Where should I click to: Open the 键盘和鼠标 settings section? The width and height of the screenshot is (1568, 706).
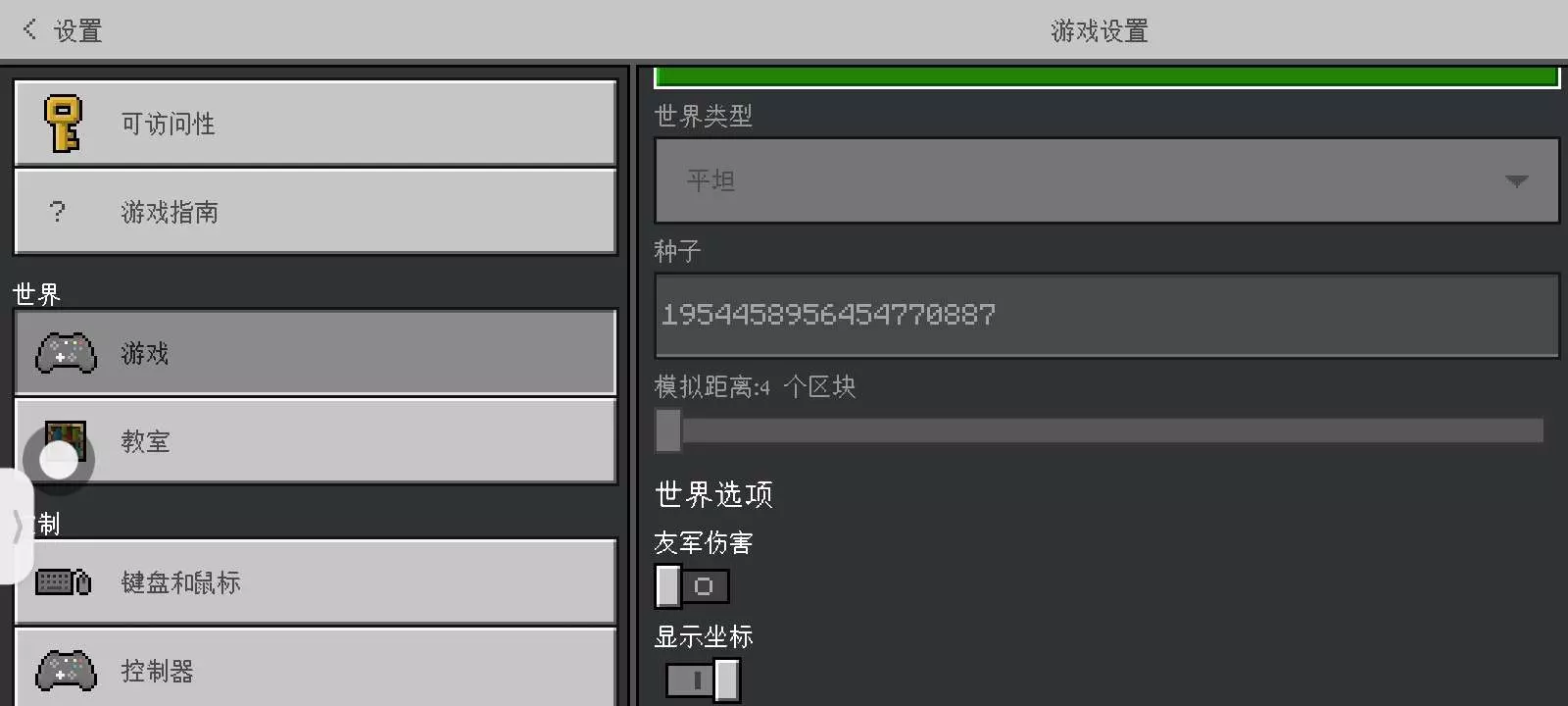[316, 582]
